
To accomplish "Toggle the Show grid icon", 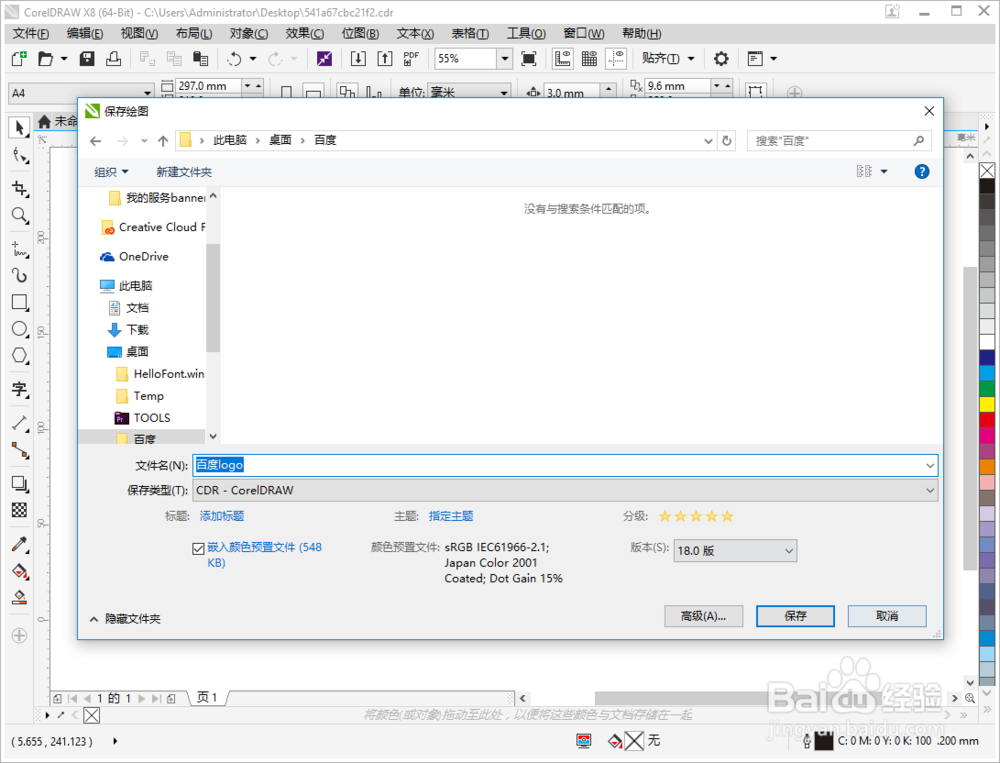I will (x=589, y=59).
